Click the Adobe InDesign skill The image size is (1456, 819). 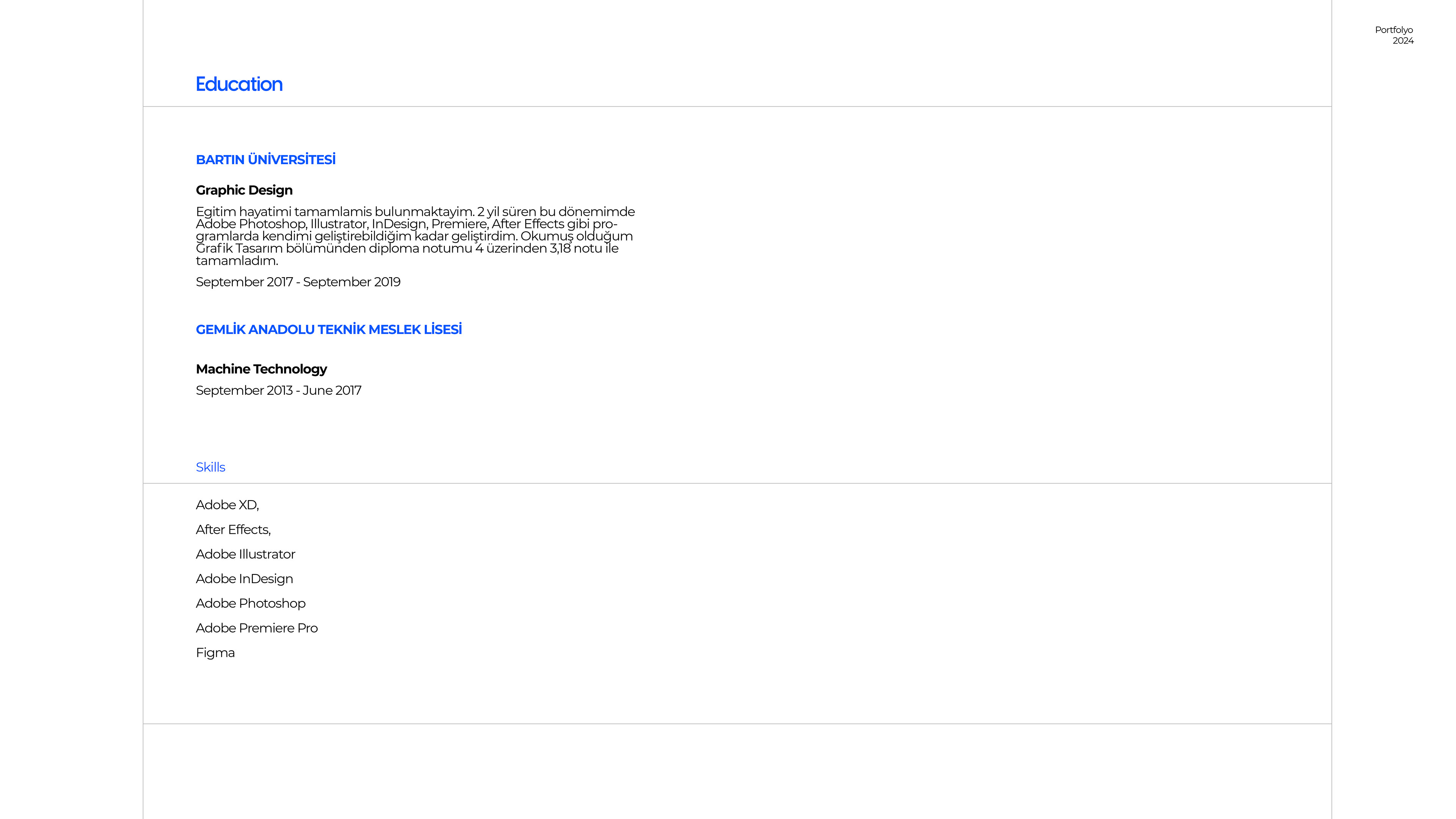click(x=244, y=579)
